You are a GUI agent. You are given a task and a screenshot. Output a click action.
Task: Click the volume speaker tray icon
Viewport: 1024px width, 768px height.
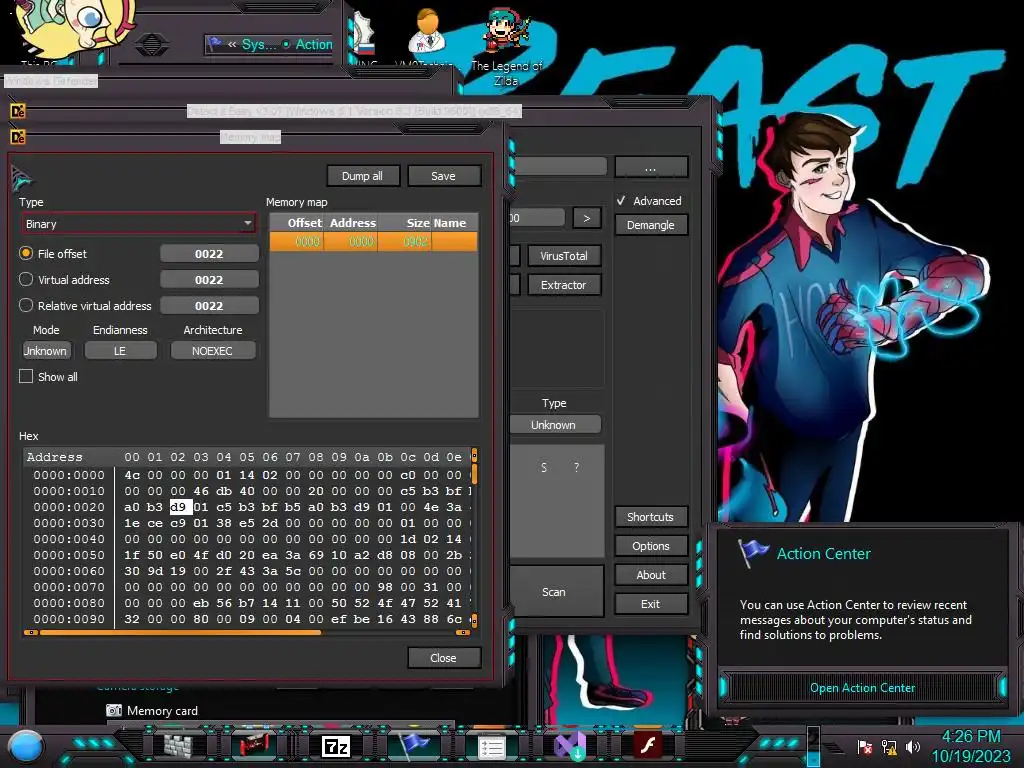coord(913,746)
